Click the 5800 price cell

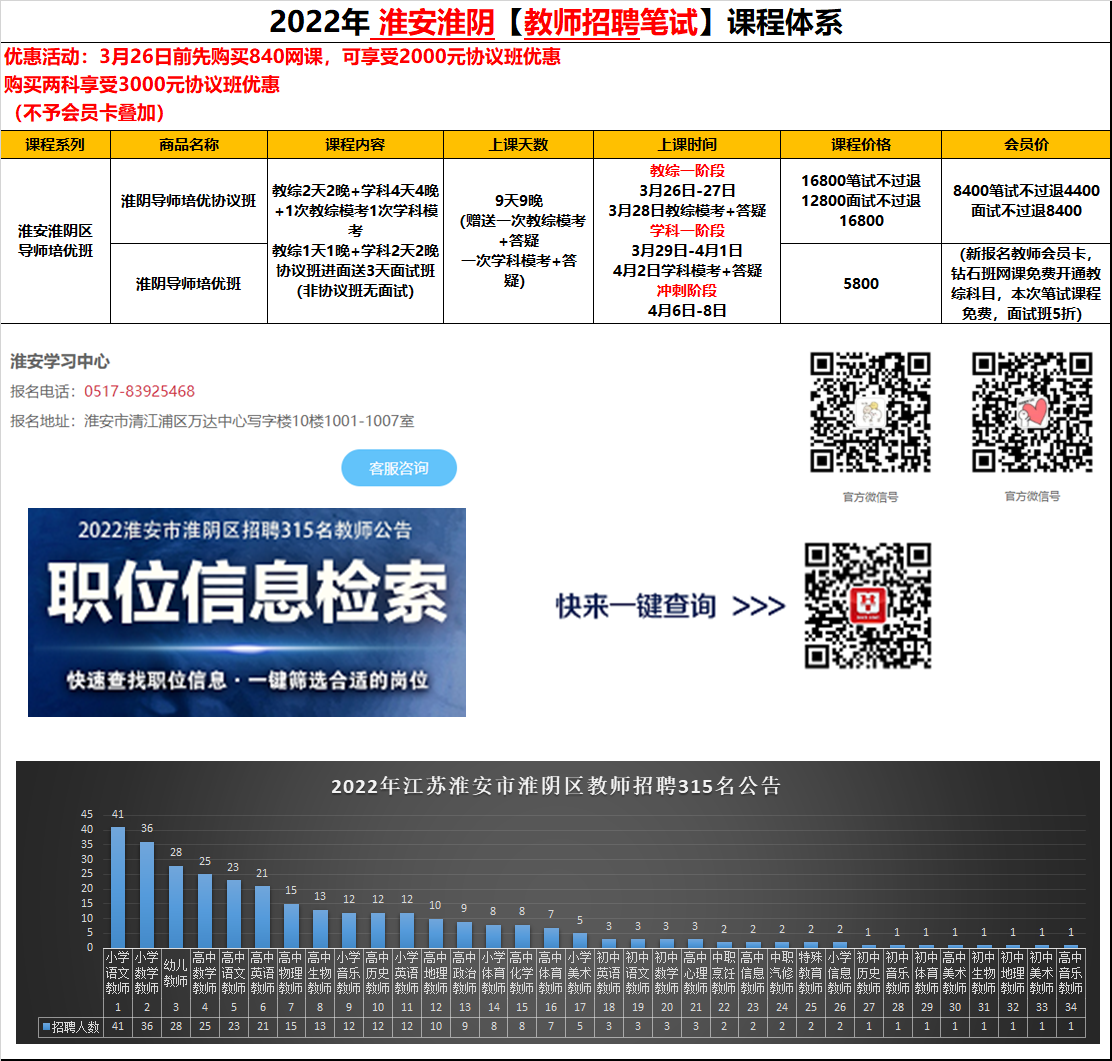[x=860, y=283]
